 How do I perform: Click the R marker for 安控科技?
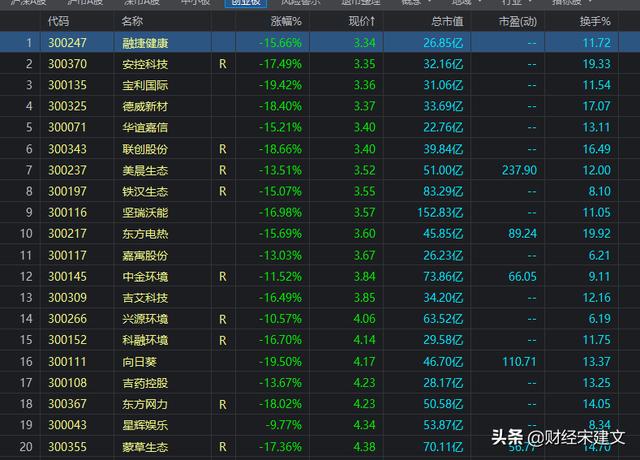(x=222, y=64)
